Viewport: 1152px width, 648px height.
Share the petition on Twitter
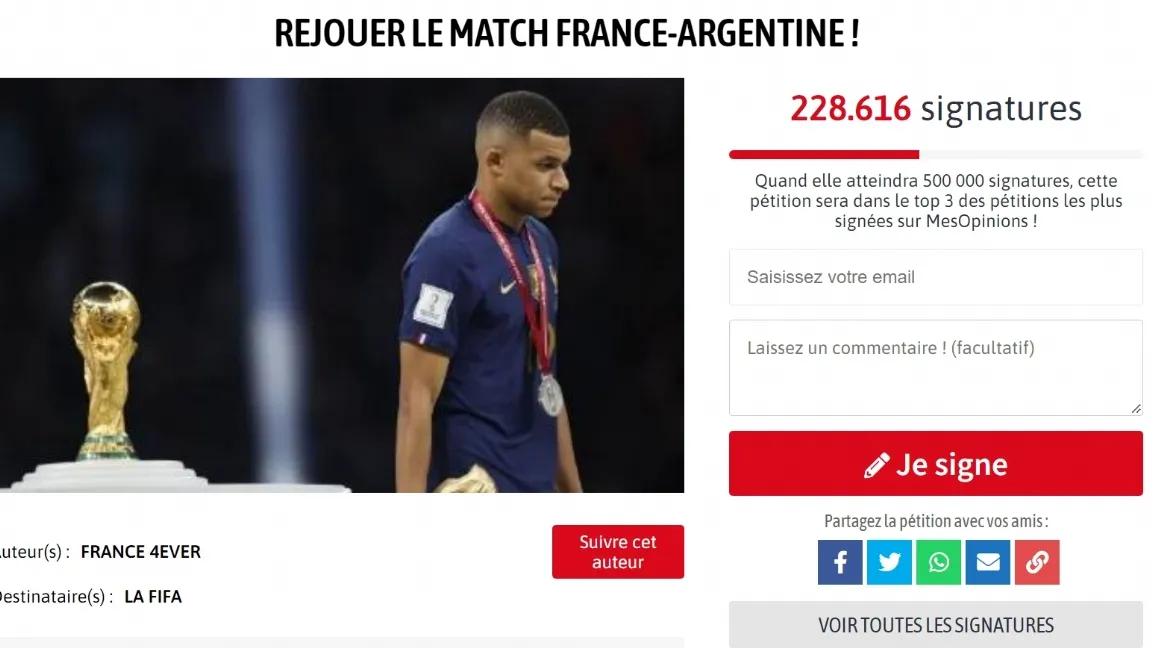[x=889, y=562]
